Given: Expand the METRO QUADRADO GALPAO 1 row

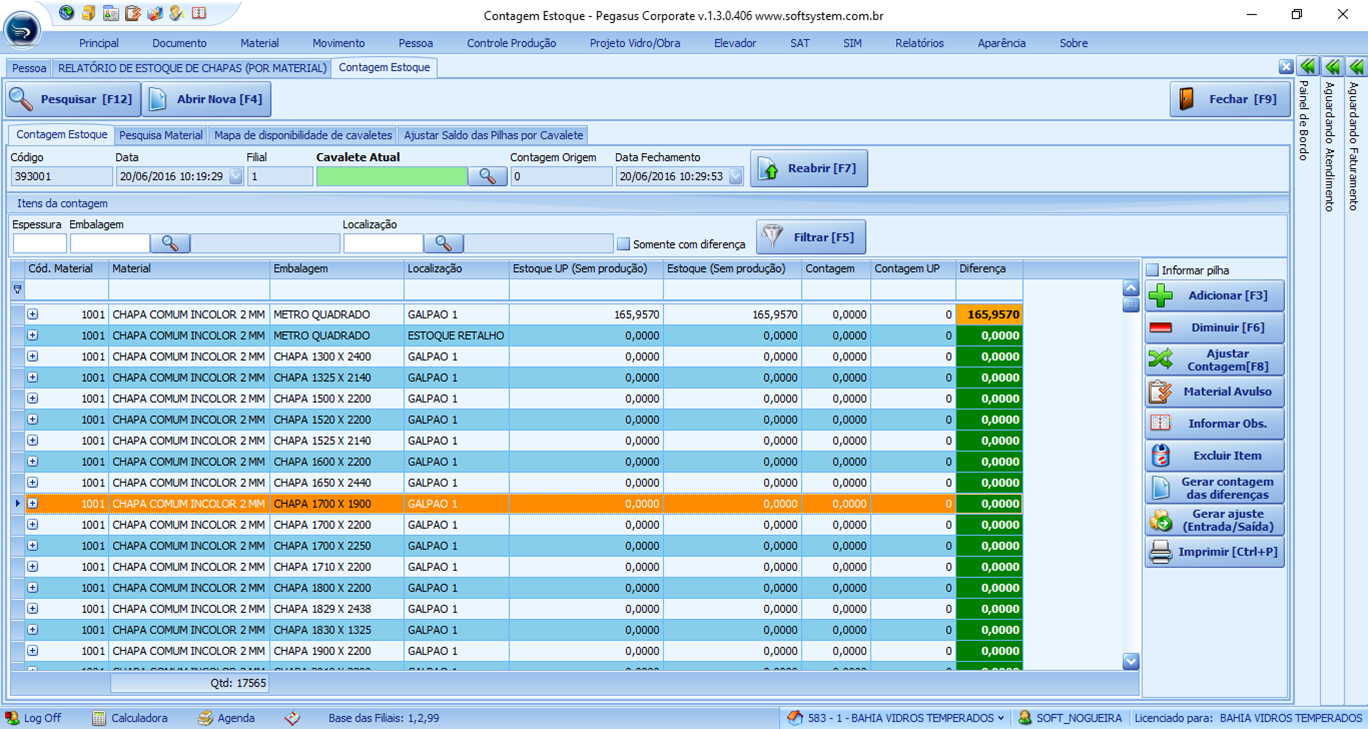Looking at the screenshot, I should (33, 314).
